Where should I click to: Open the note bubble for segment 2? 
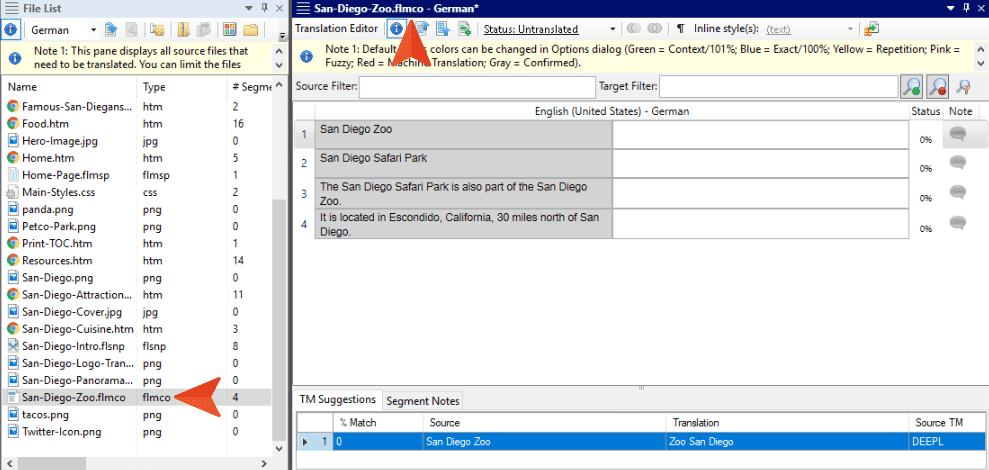tap(957, 162)
